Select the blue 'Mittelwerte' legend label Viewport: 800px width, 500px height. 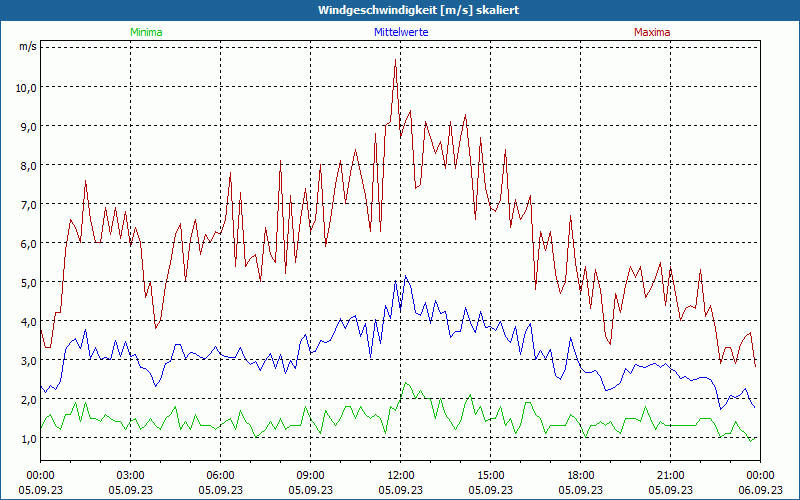click(401, 32)
